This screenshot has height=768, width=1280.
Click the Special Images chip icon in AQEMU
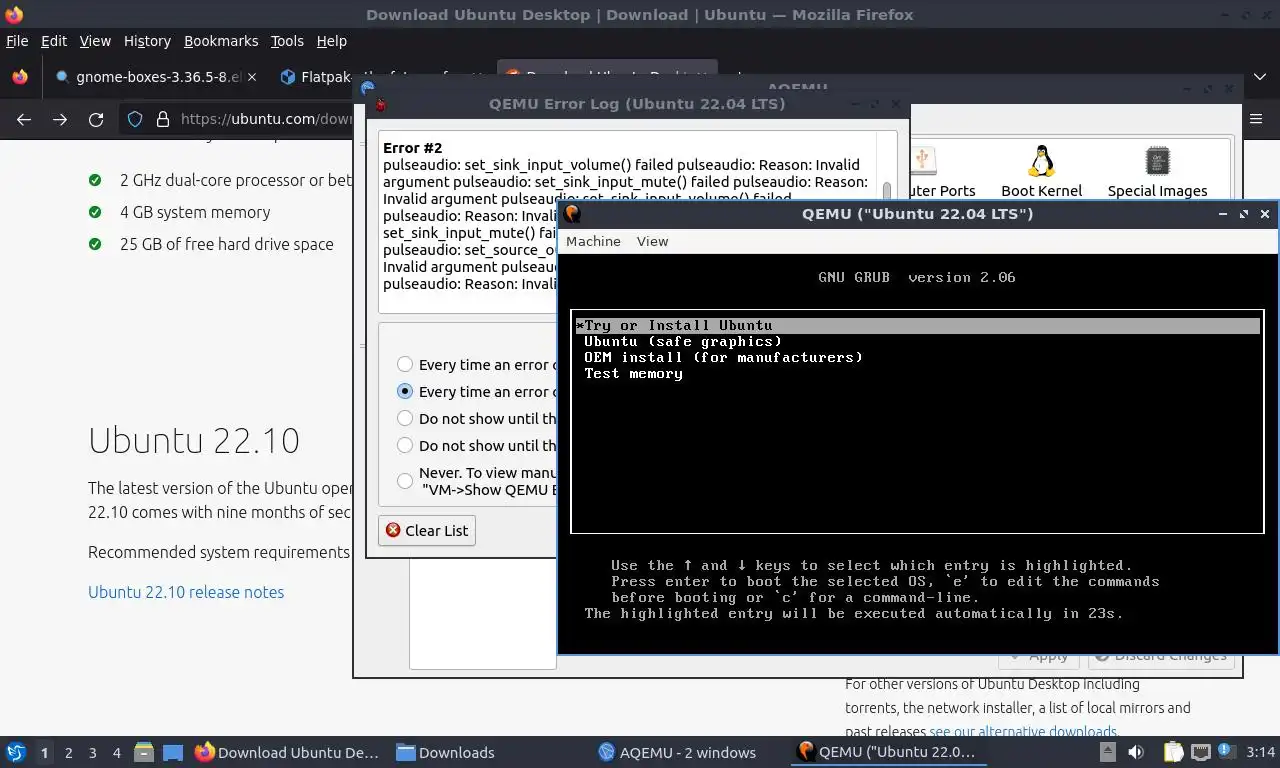point(1157,161)
